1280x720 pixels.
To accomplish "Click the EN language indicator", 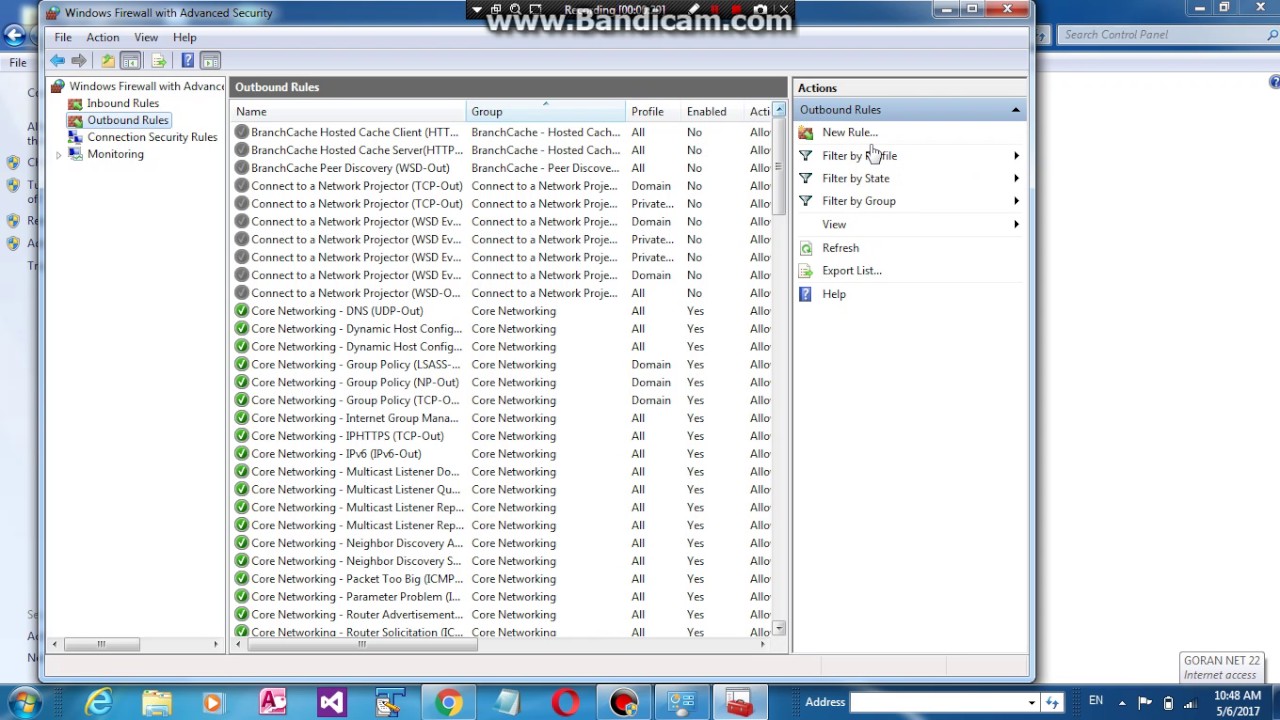I will tap(1096, 700).
